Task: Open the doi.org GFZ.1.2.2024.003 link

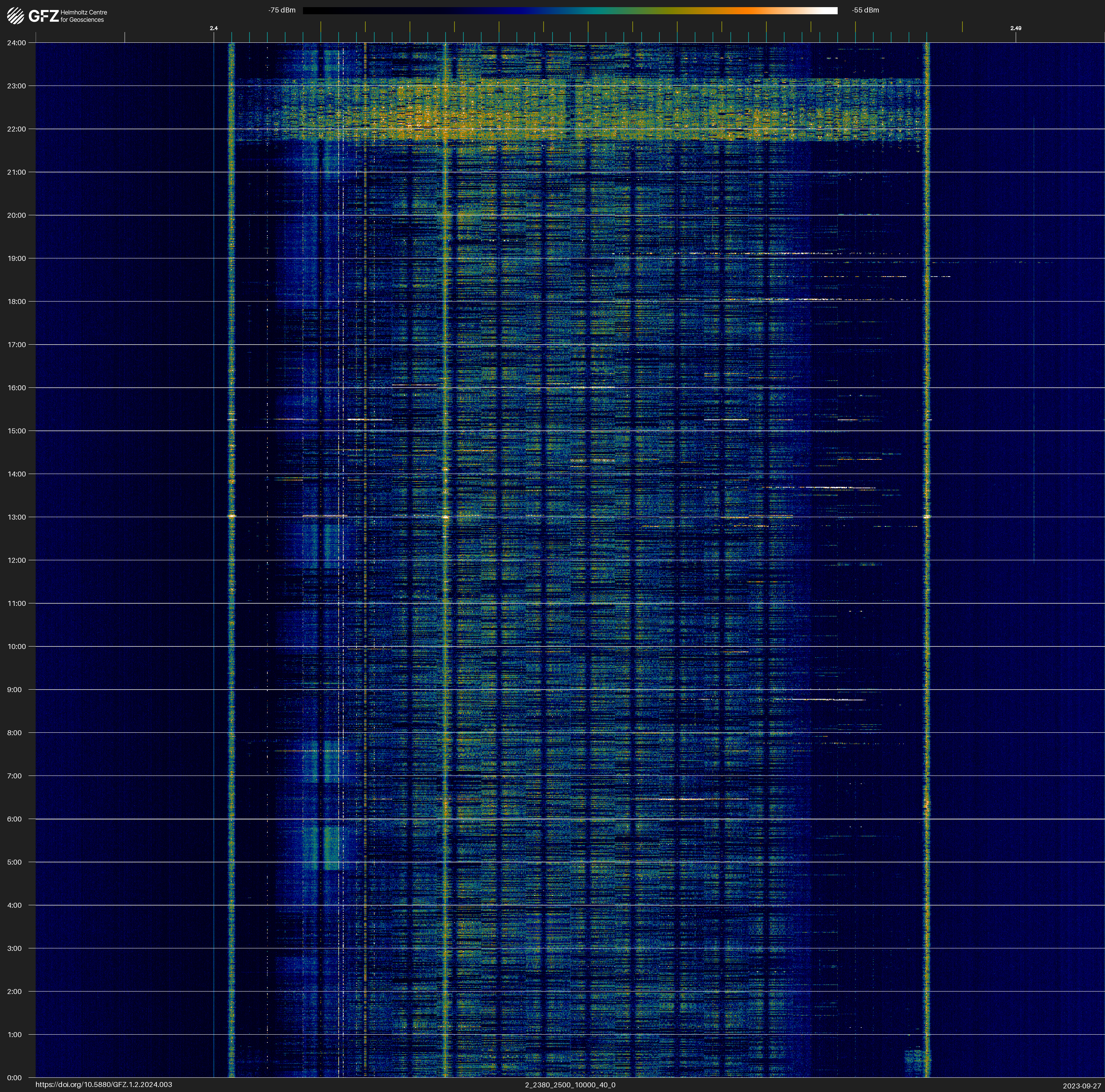Action: [x=103, y=1085]
